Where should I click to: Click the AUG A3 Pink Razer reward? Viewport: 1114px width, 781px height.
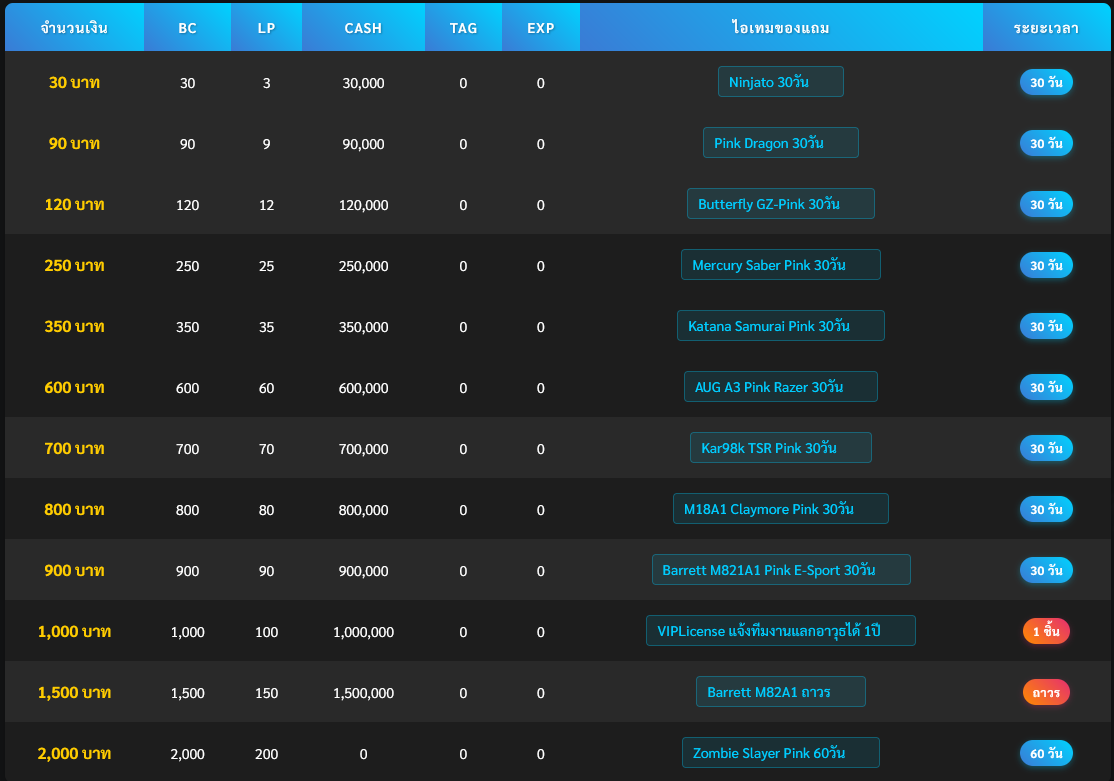click(781, 386)
